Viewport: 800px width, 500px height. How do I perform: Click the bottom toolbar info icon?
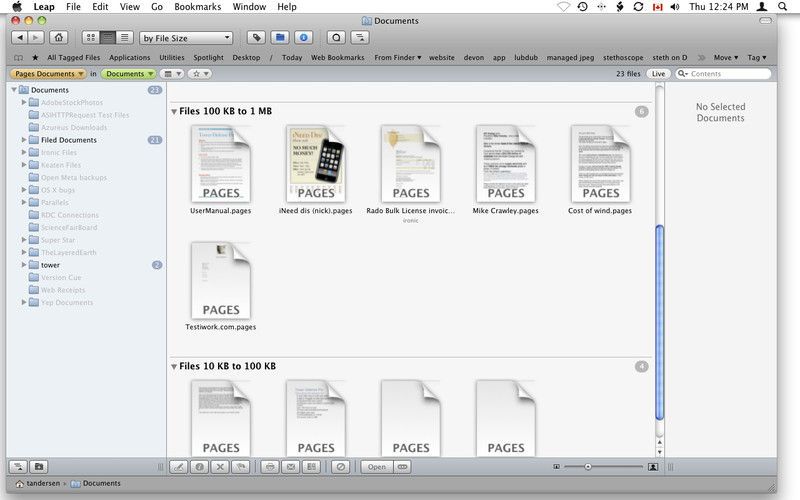coord(199,466)
